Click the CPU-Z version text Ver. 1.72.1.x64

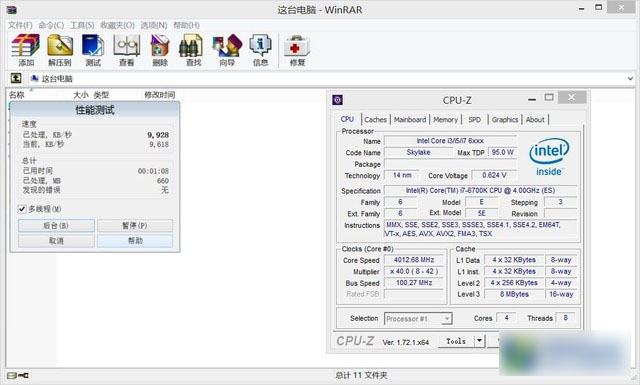tap(406, 342)
